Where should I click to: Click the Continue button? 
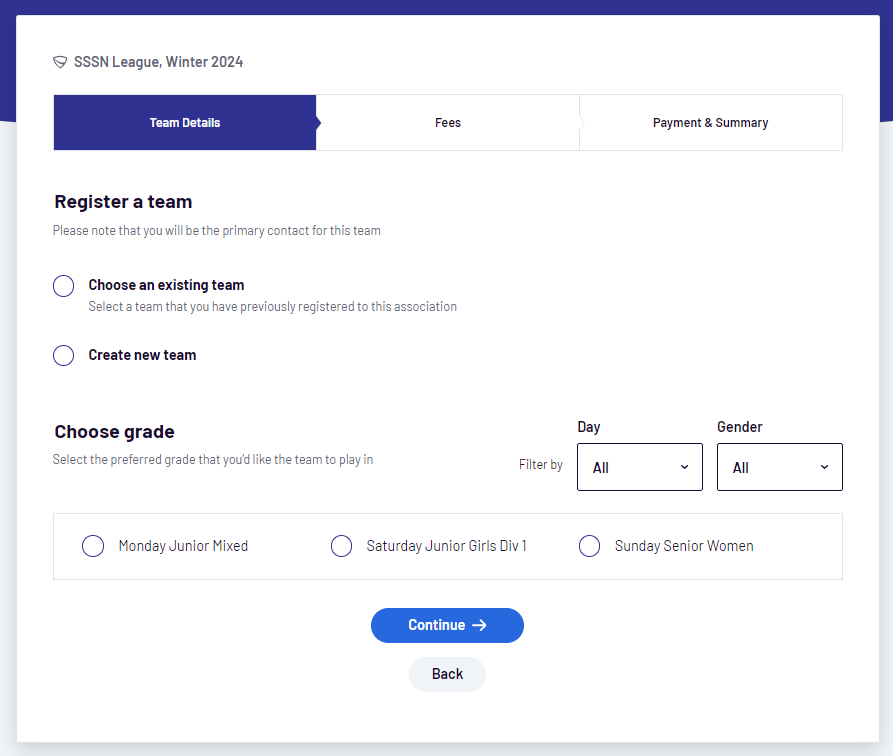447,626
